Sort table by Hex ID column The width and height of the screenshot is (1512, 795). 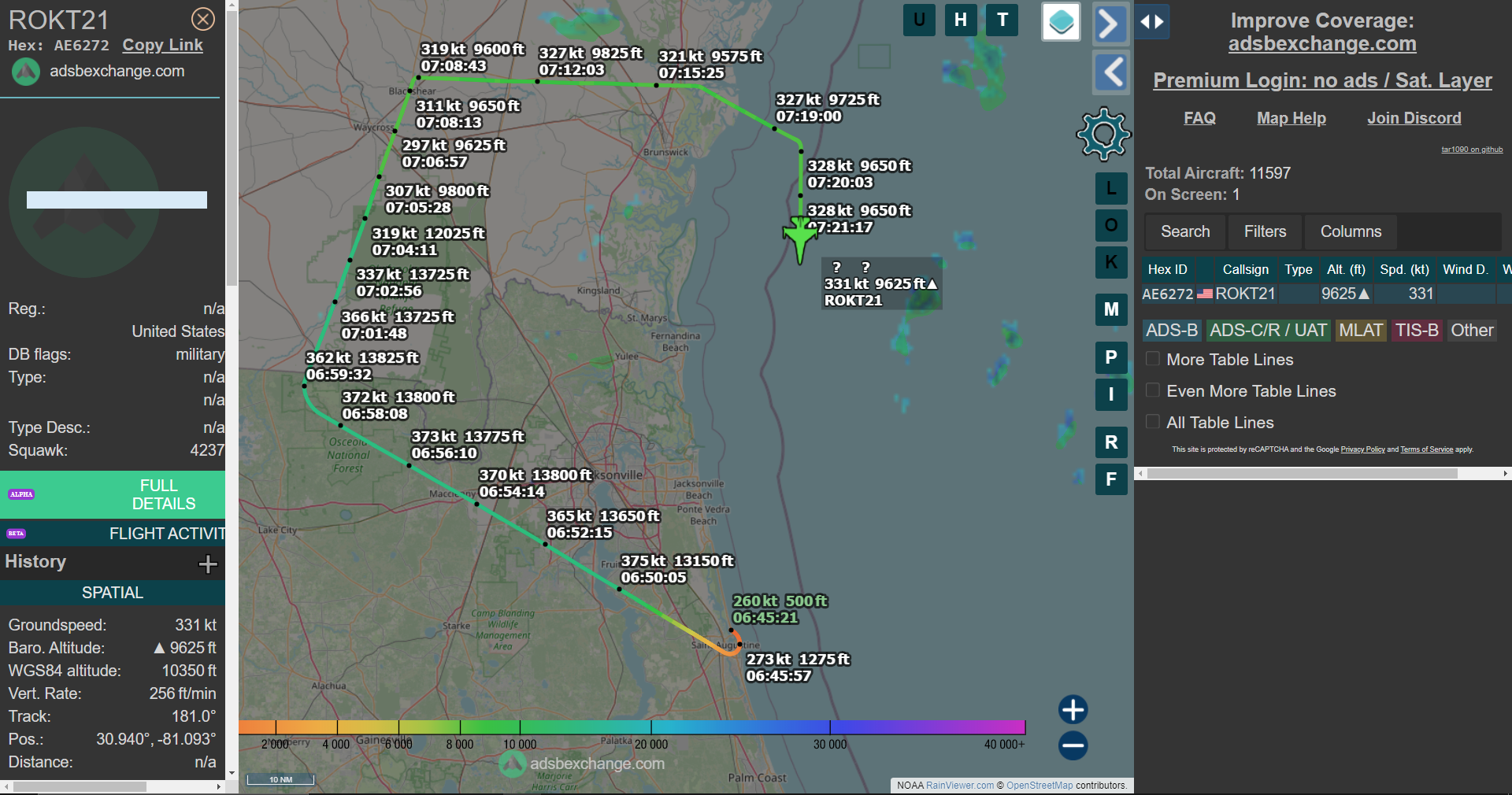tap(1167, 269)
